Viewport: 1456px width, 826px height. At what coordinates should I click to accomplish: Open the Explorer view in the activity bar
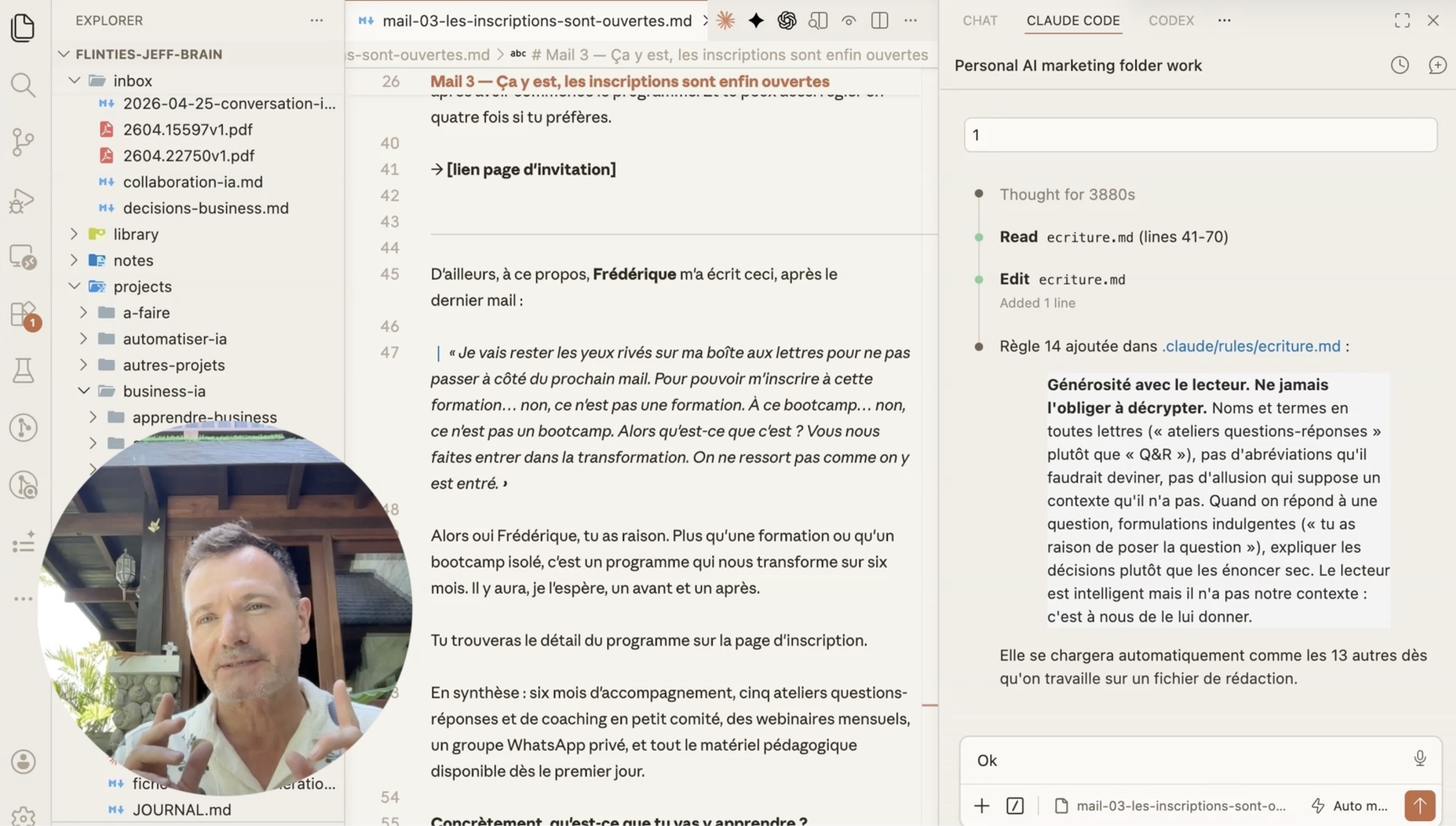coord(23,27)
